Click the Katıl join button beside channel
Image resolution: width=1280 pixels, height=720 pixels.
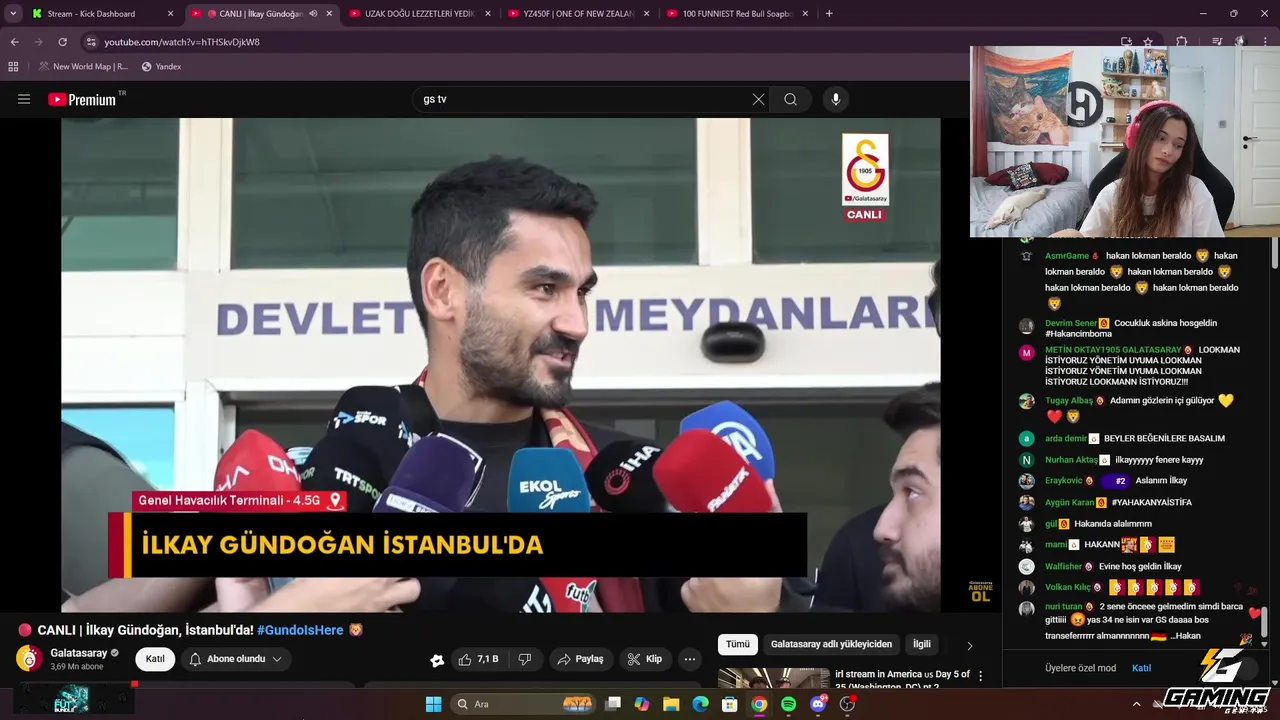[155, 659]
